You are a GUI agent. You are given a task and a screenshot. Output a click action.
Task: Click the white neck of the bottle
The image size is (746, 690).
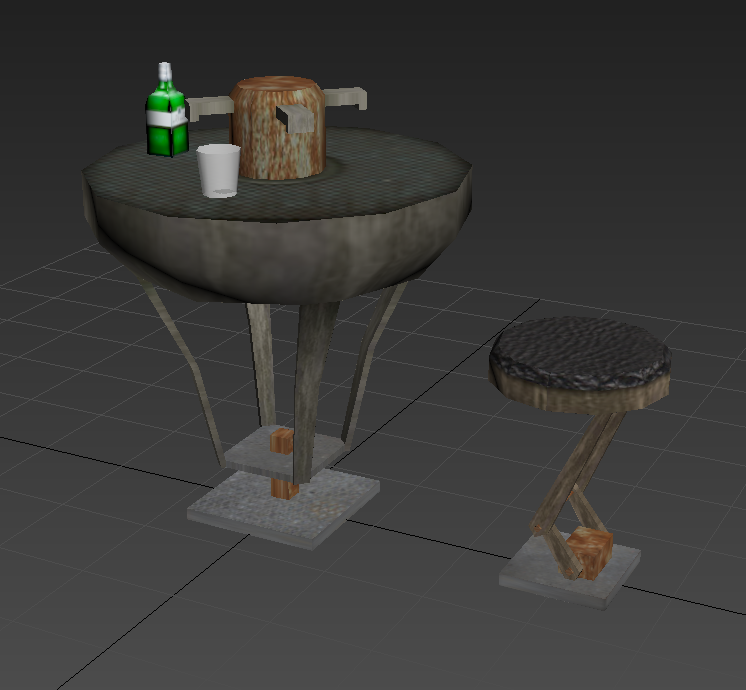pos(165,73)
